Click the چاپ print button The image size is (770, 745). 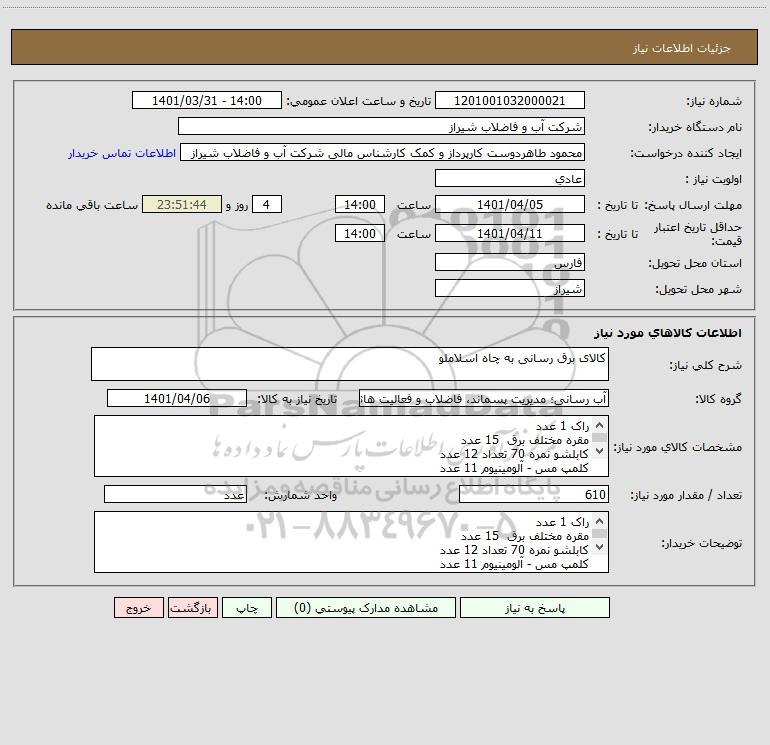[x=247, y=607]
